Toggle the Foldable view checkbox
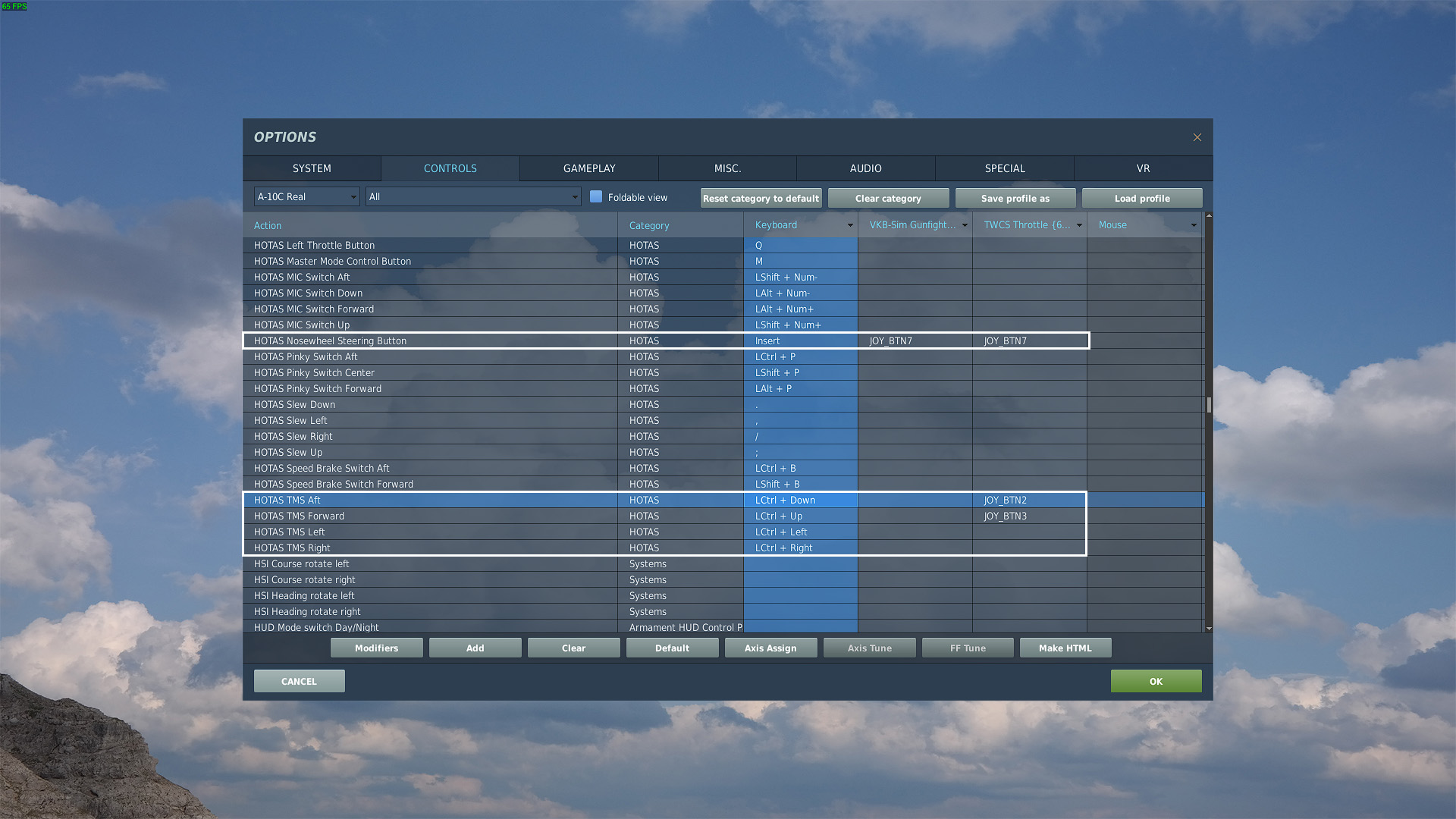 point(596,197)
